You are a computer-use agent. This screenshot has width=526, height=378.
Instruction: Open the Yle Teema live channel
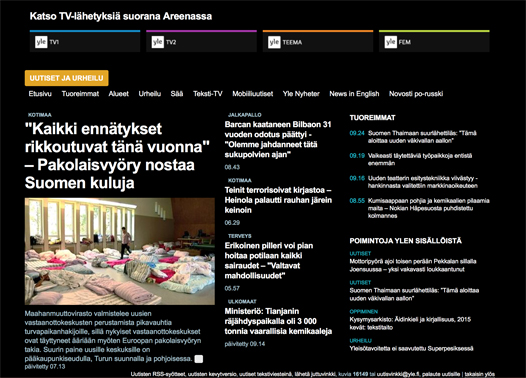tap(318, 41)
